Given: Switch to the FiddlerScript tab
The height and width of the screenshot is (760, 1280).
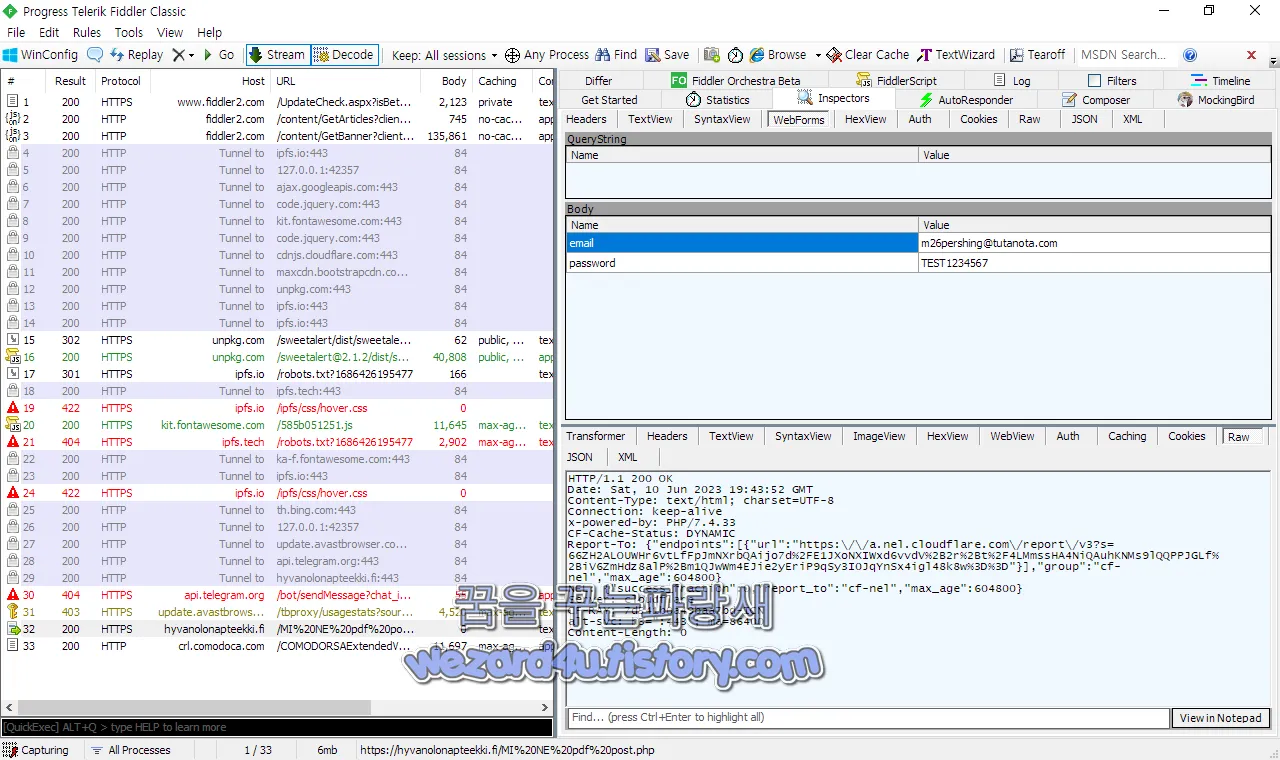Looking at the screenshot, I should [x=896, y=81].
